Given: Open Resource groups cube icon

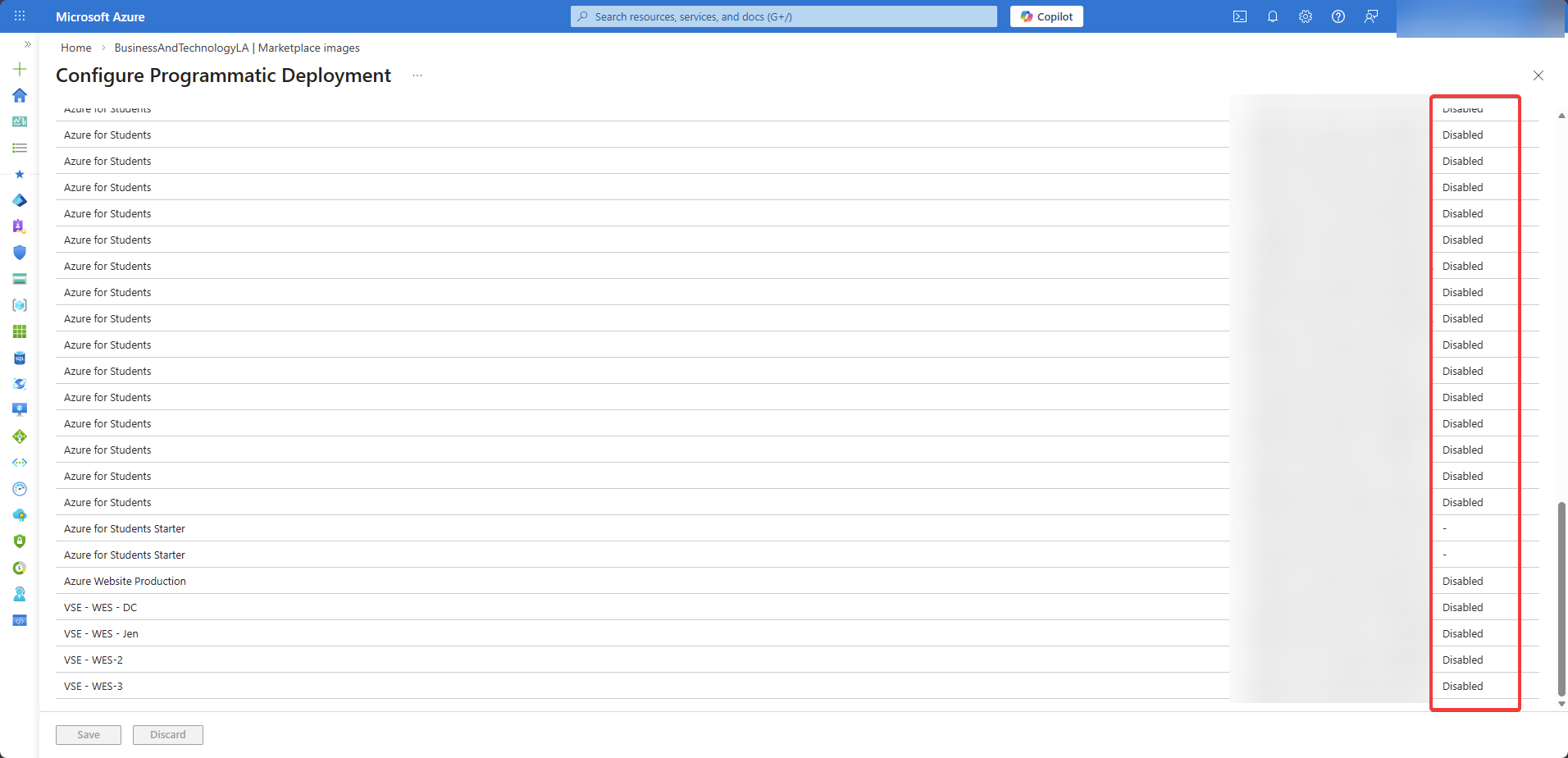Looking at the screenshot, I should coord(20,305).
